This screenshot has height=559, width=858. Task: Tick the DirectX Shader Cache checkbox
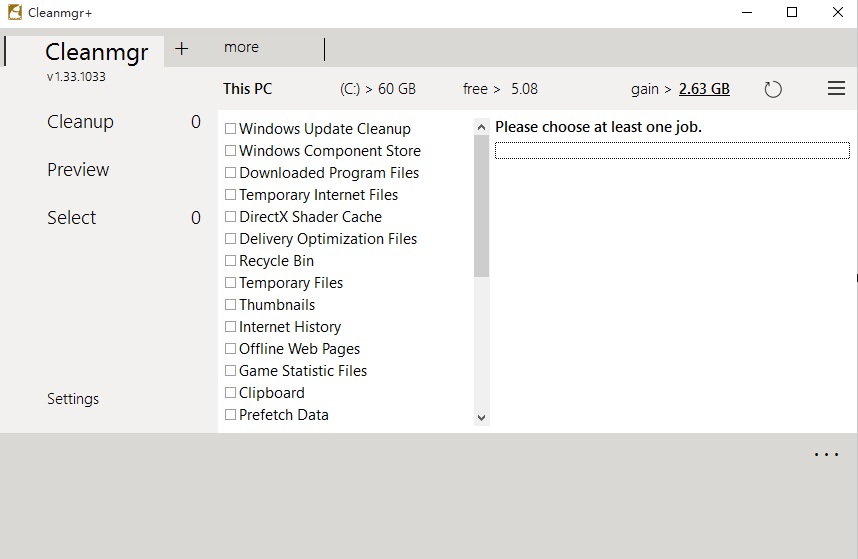tap(231, 217)
